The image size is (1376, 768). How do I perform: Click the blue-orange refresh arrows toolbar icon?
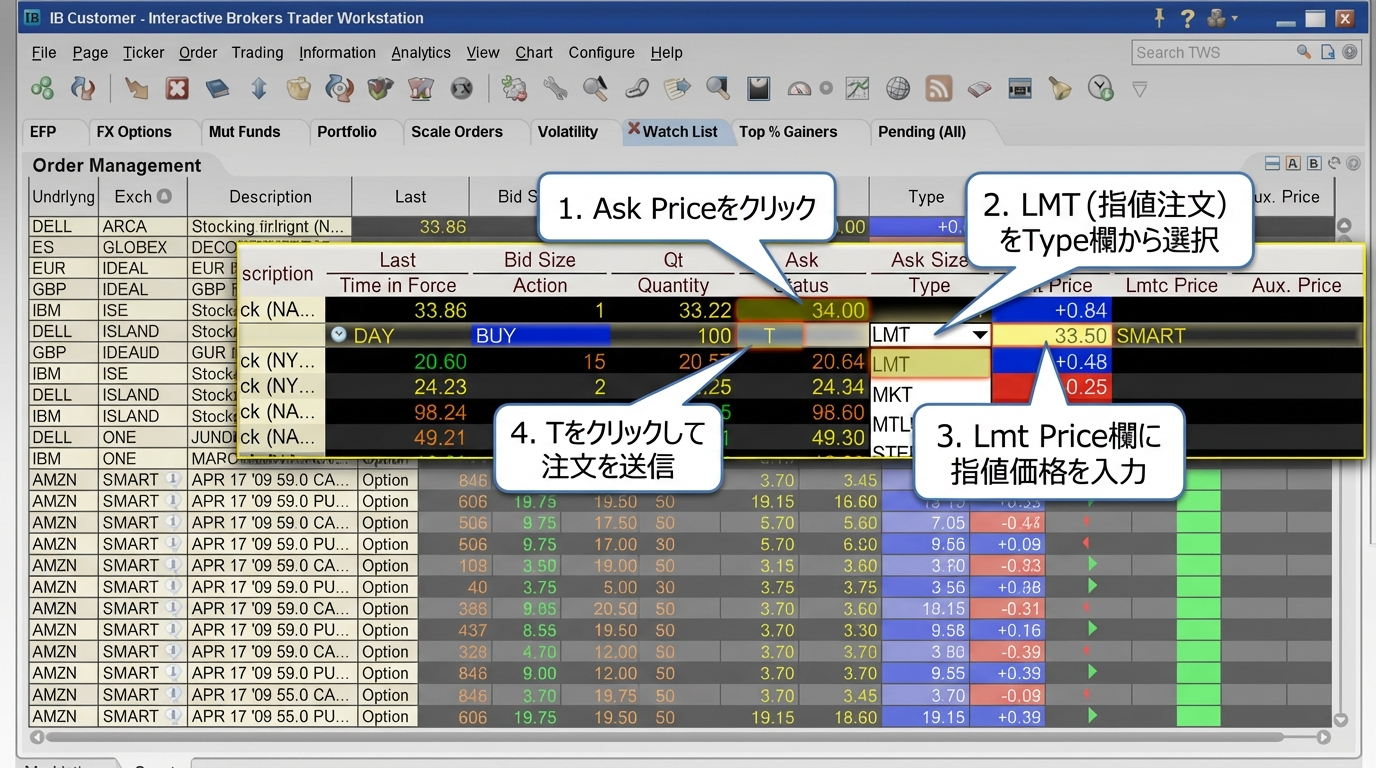83,89
